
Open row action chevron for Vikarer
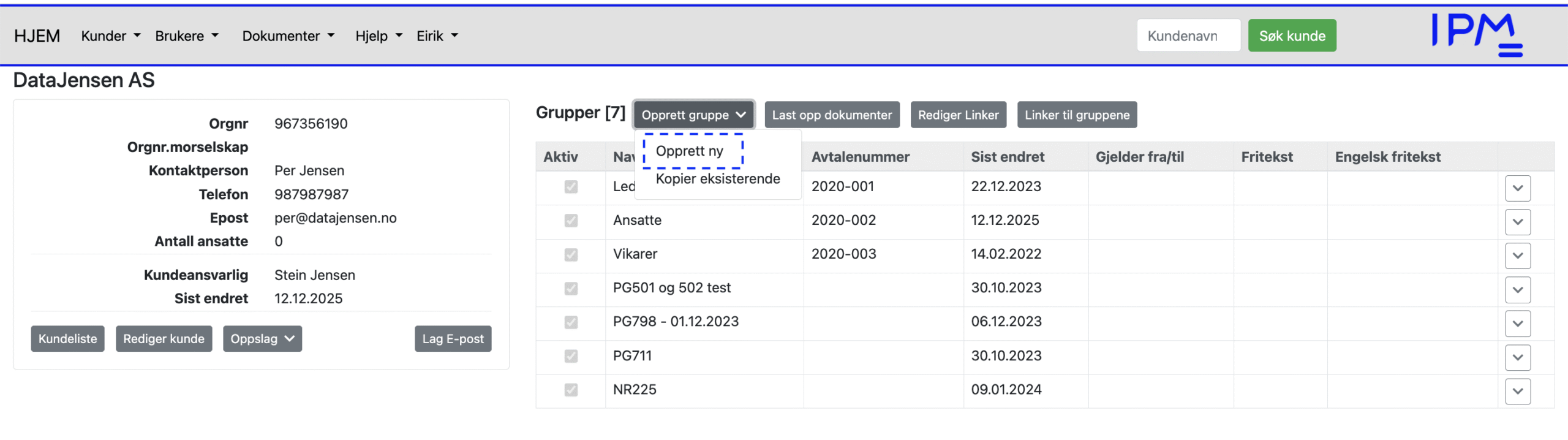point(1517,256)
